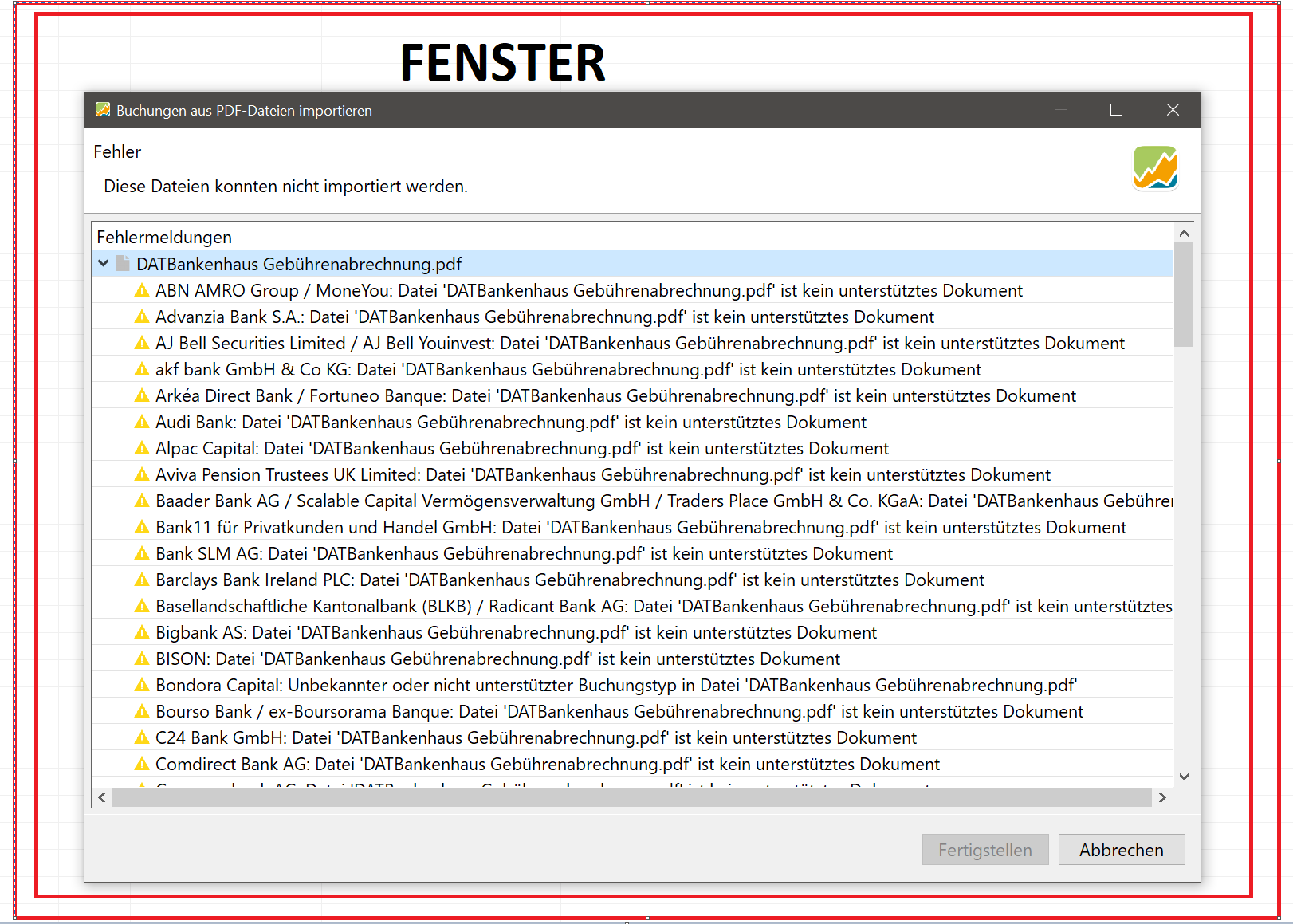Maximize the PDF import dialog window

click(1116, 110)
